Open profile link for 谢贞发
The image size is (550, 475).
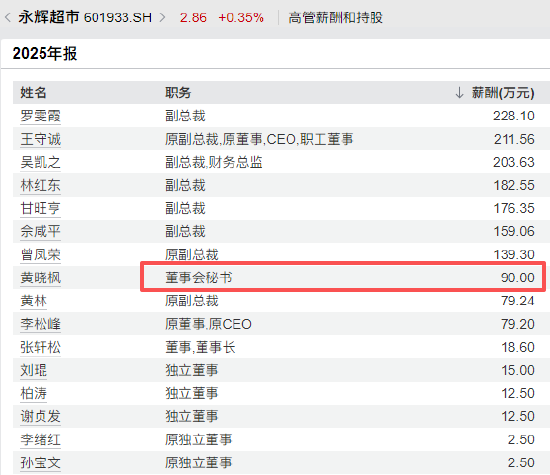click(40, 416)
